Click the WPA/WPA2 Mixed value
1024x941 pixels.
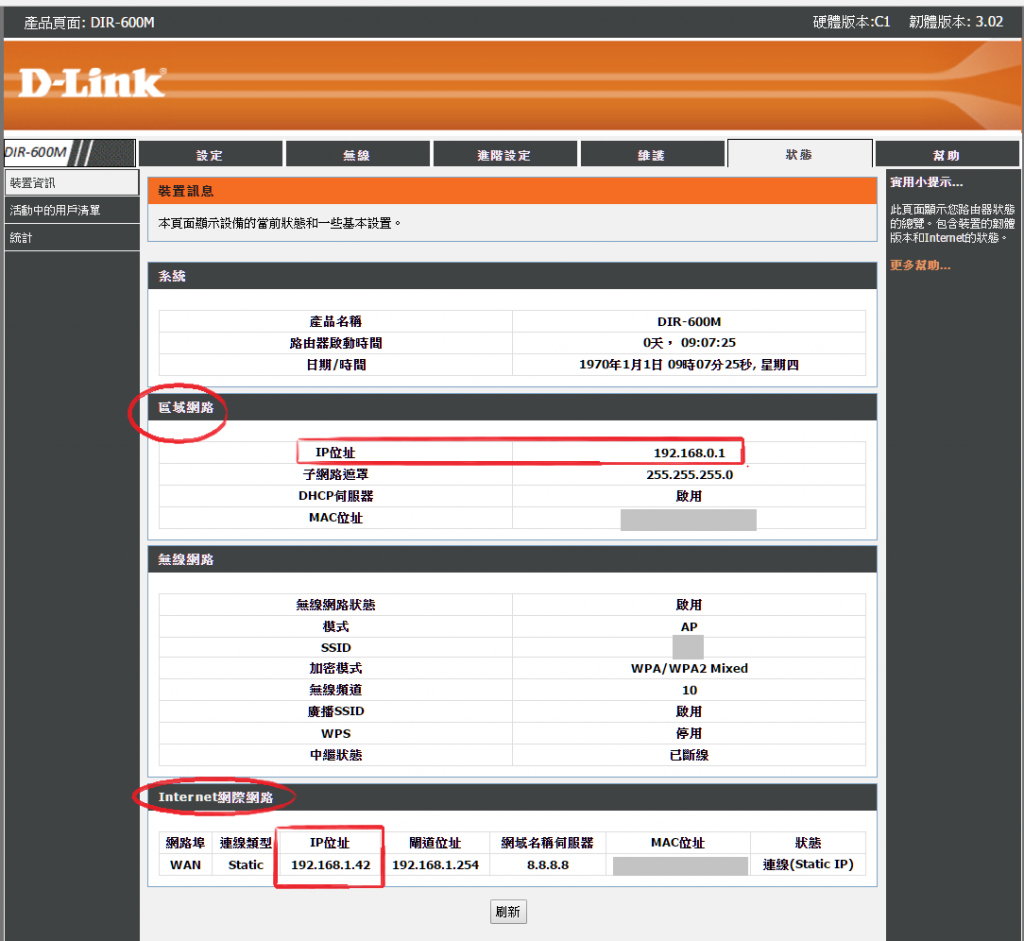(689, 668)
